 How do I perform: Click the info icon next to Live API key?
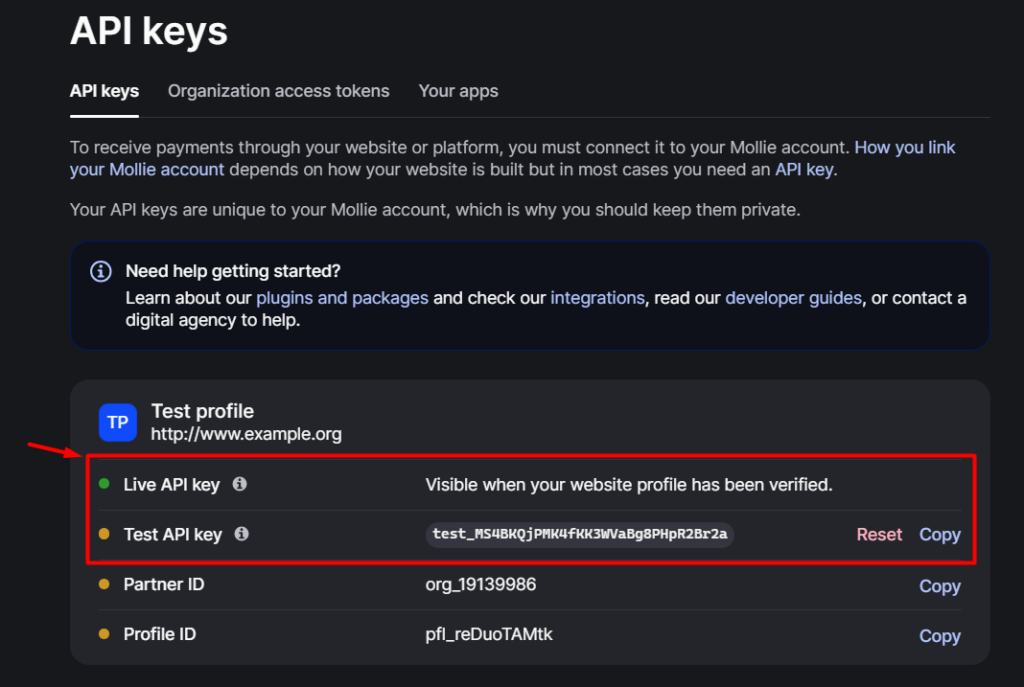[x=240, y=484]
